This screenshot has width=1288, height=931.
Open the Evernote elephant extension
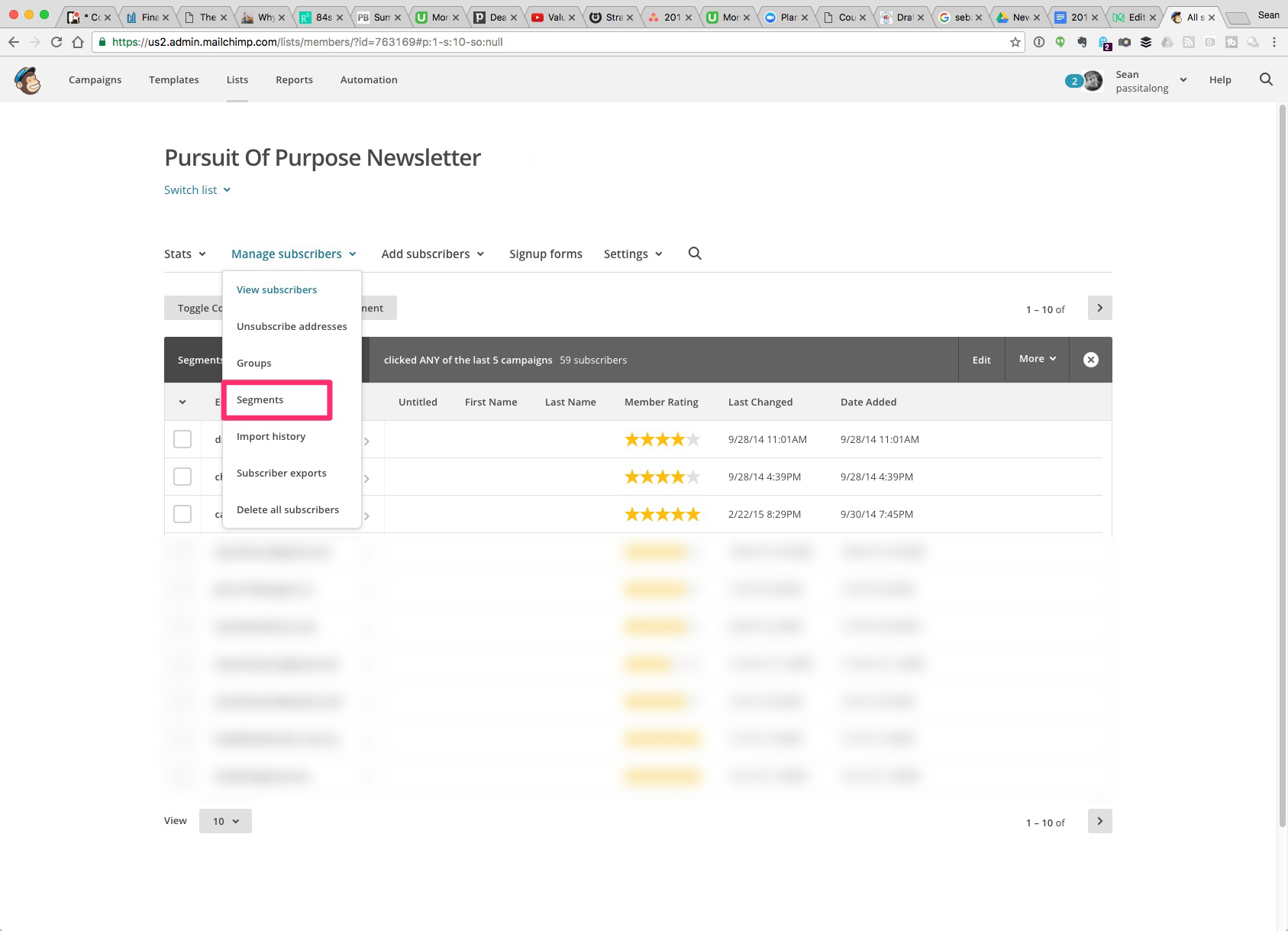tap(1082, 42)
